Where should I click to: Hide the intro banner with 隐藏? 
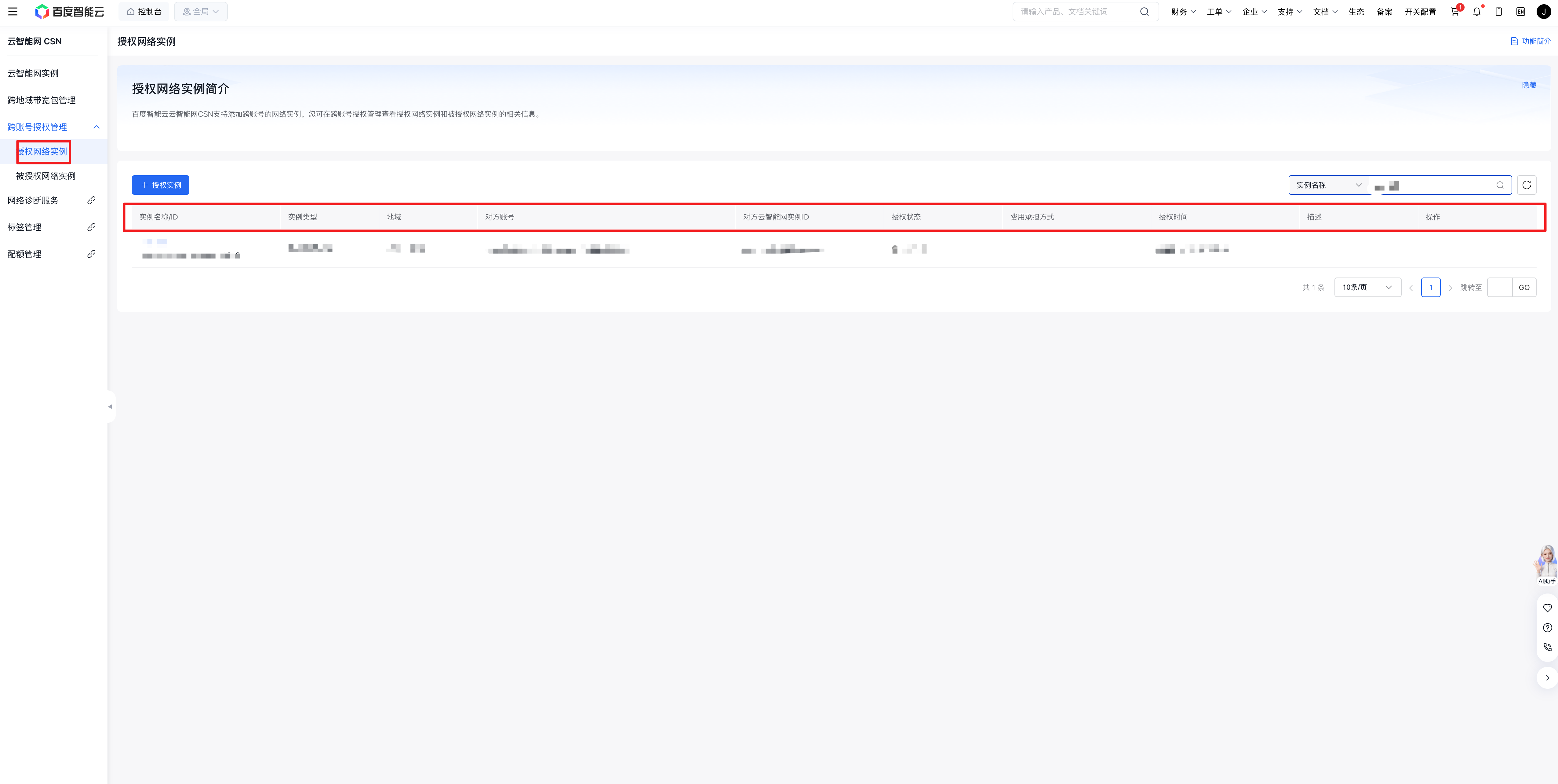click(x=1529, y=85)
